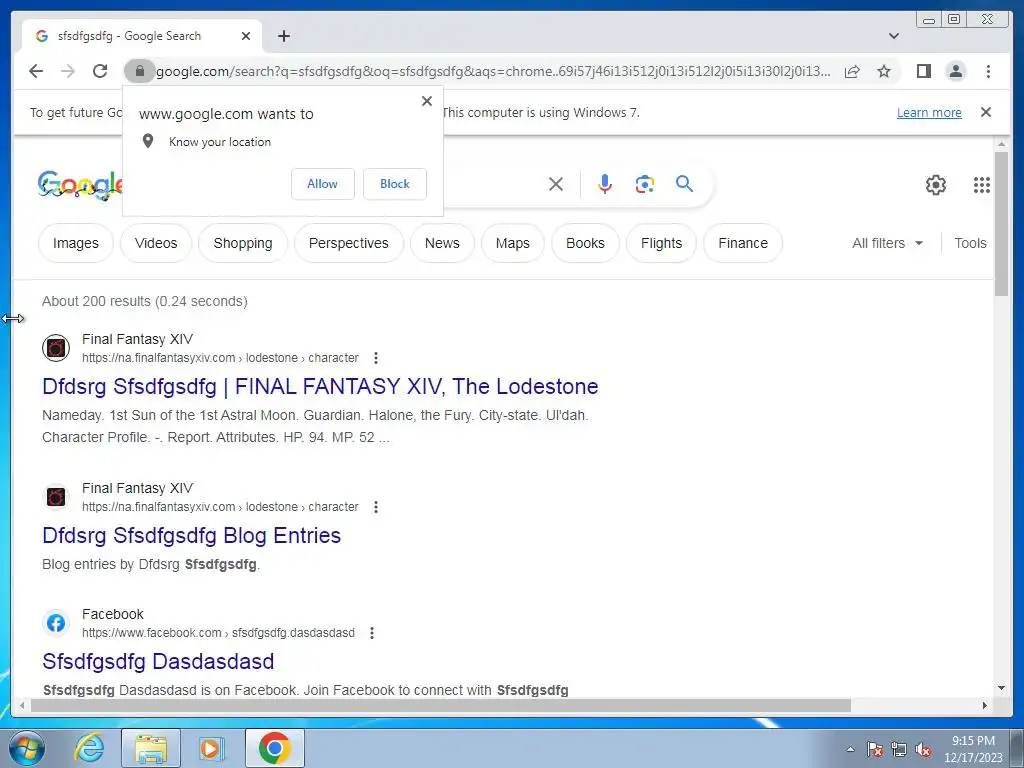The height and width of the screenshot is (768, 1024).
Task: Open Sfsdfgsdfg Dasdasdasd Facebook result
Action: [x=158, y=662]
